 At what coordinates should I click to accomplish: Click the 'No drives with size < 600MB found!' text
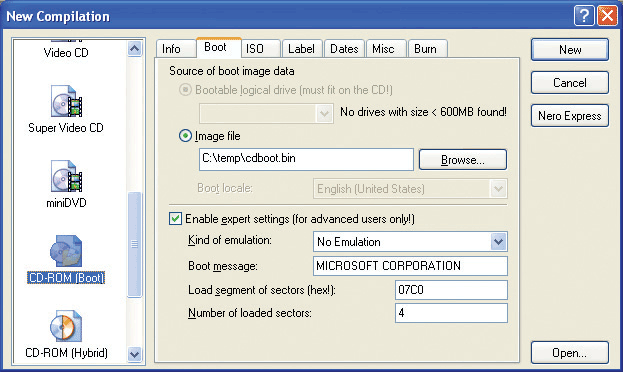(x=423, y=112)
